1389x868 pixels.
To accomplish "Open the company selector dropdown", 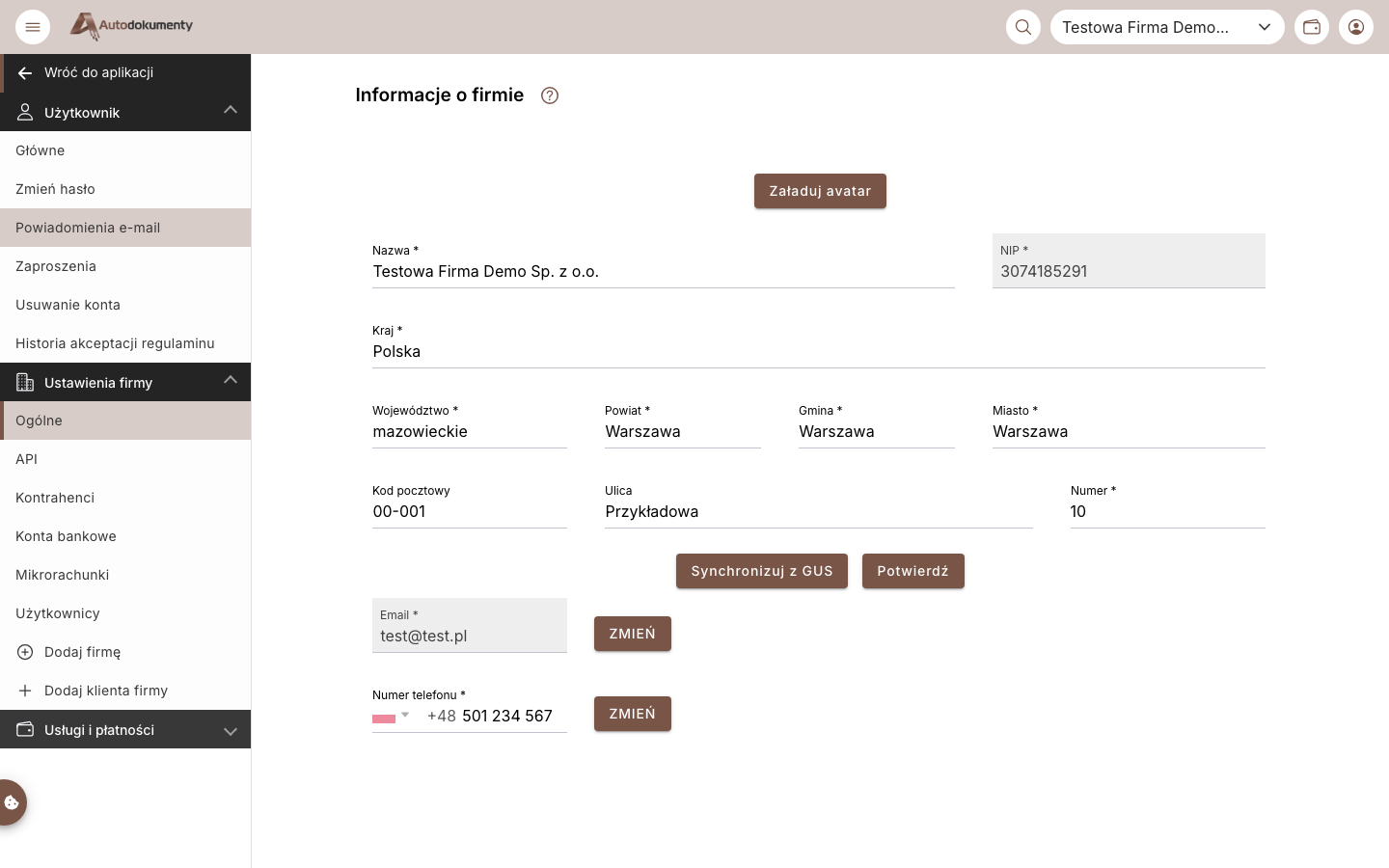I will tap(1167, 27).
